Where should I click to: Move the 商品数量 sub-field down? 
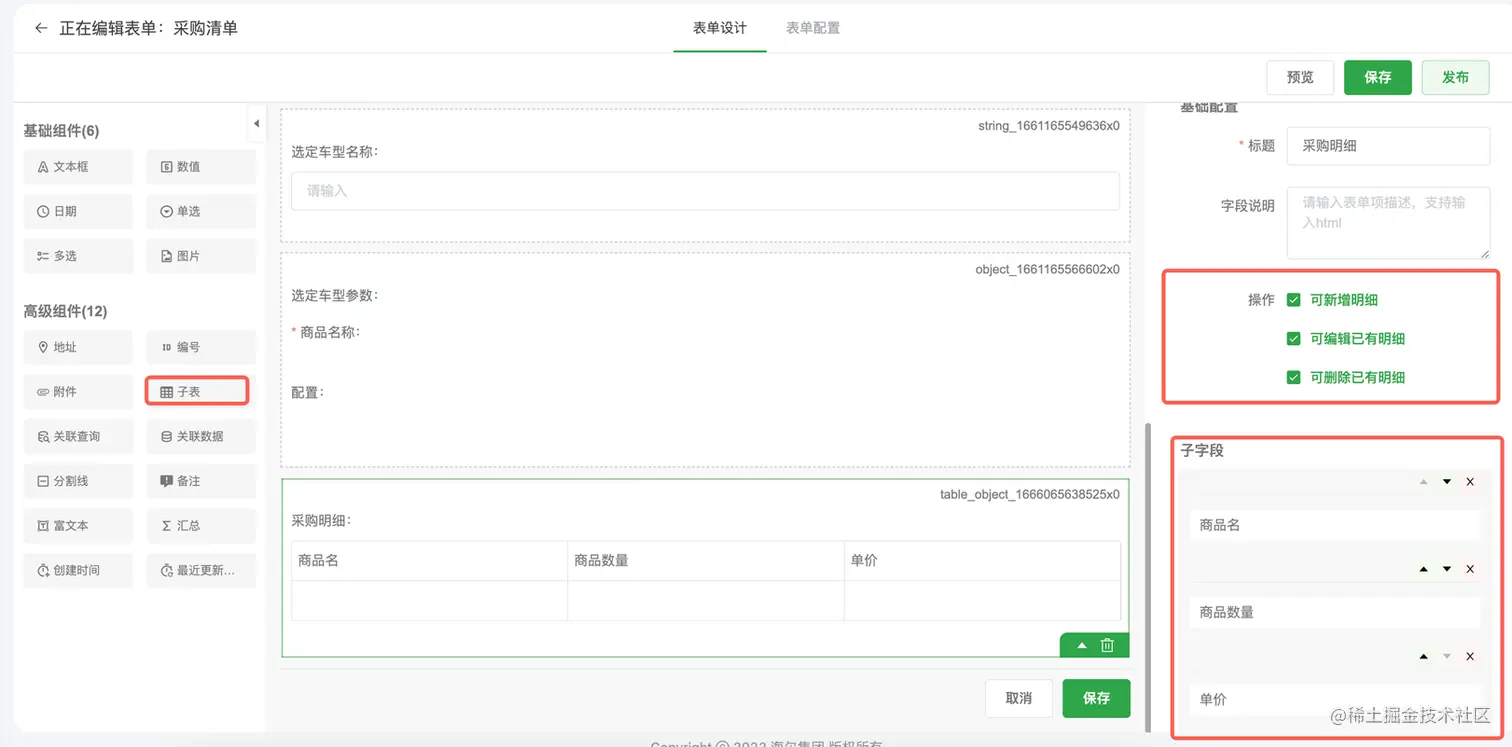tap(1447, 569)
